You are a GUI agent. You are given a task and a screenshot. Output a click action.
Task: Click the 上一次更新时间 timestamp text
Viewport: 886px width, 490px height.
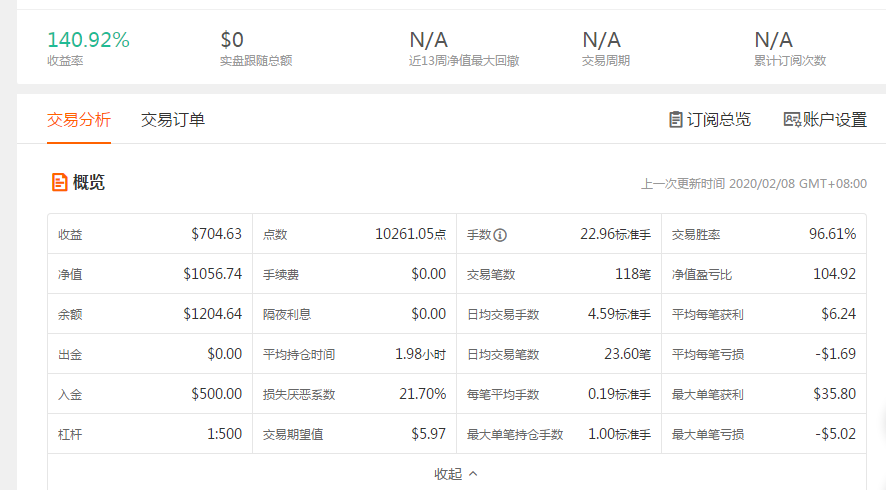(753, 184)
